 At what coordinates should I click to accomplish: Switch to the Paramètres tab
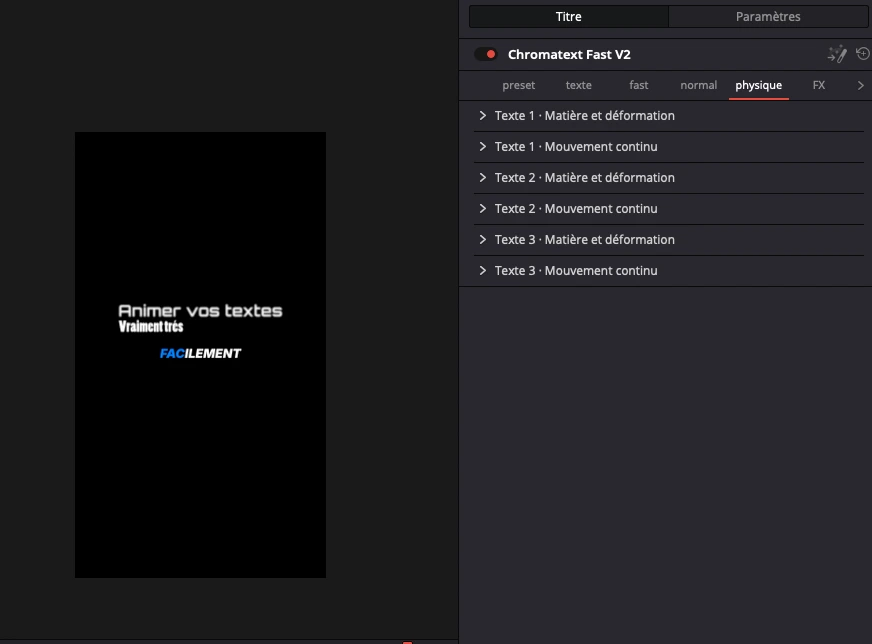(768, 17)
